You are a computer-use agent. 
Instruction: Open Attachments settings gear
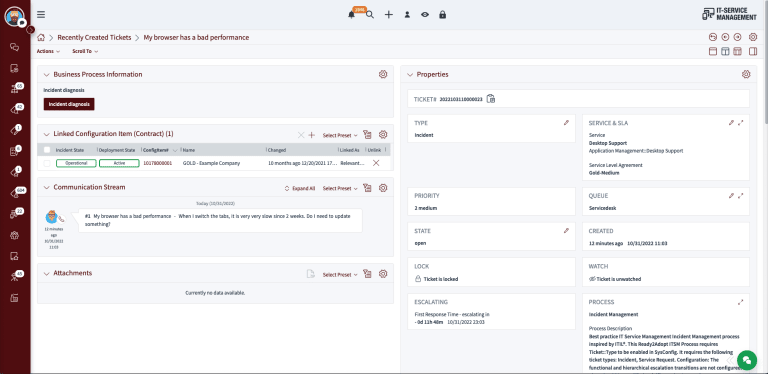[x=383, y=274]
